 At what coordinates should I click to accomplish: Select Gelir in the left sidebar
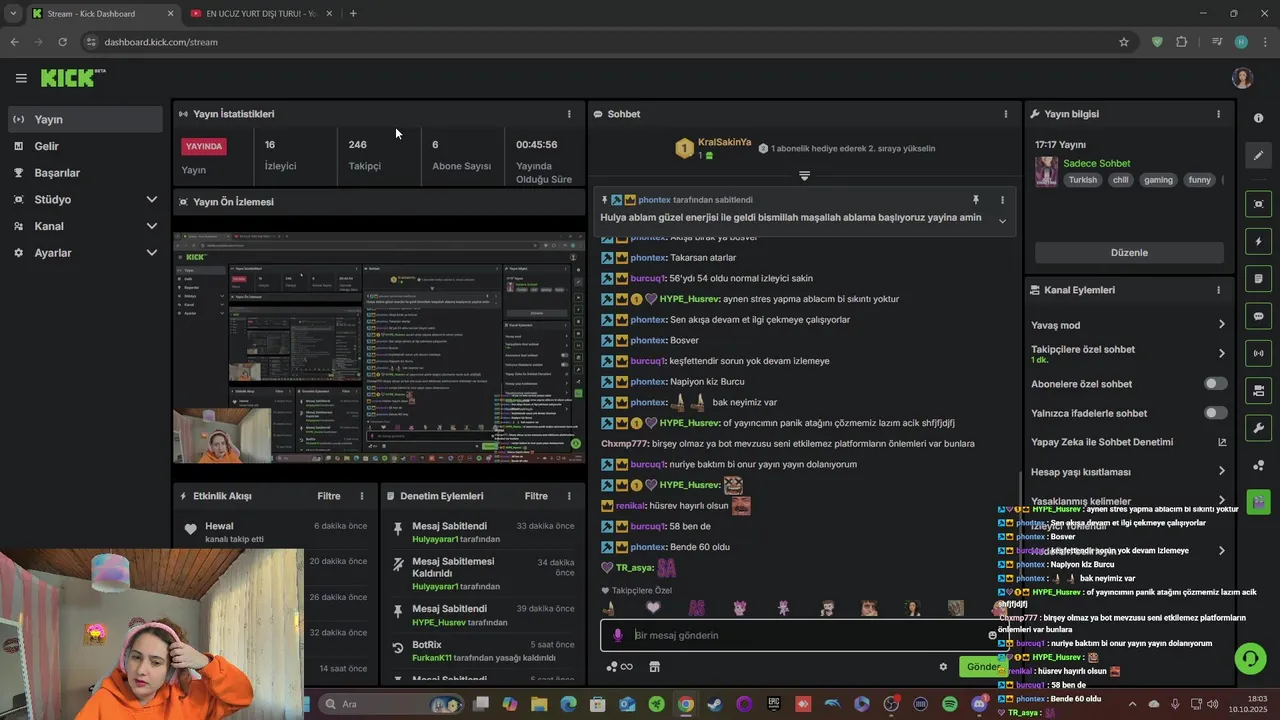click(x=85, y=146)
